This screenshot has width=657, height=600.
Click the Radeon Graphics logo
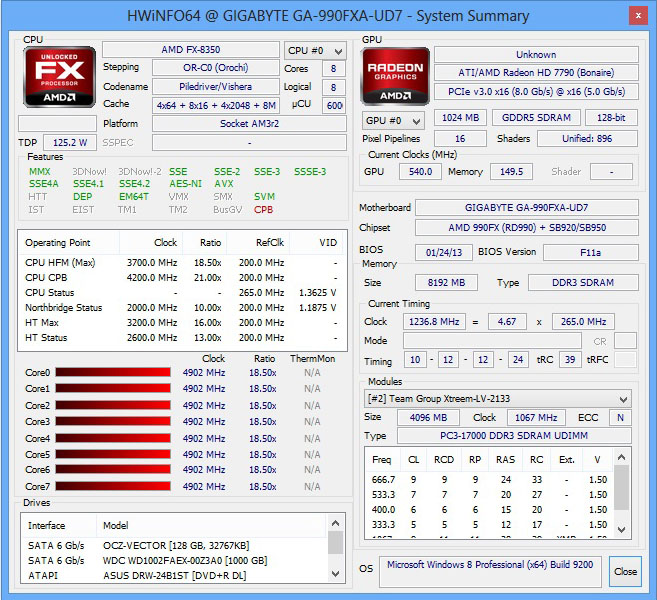click(395, 76)
